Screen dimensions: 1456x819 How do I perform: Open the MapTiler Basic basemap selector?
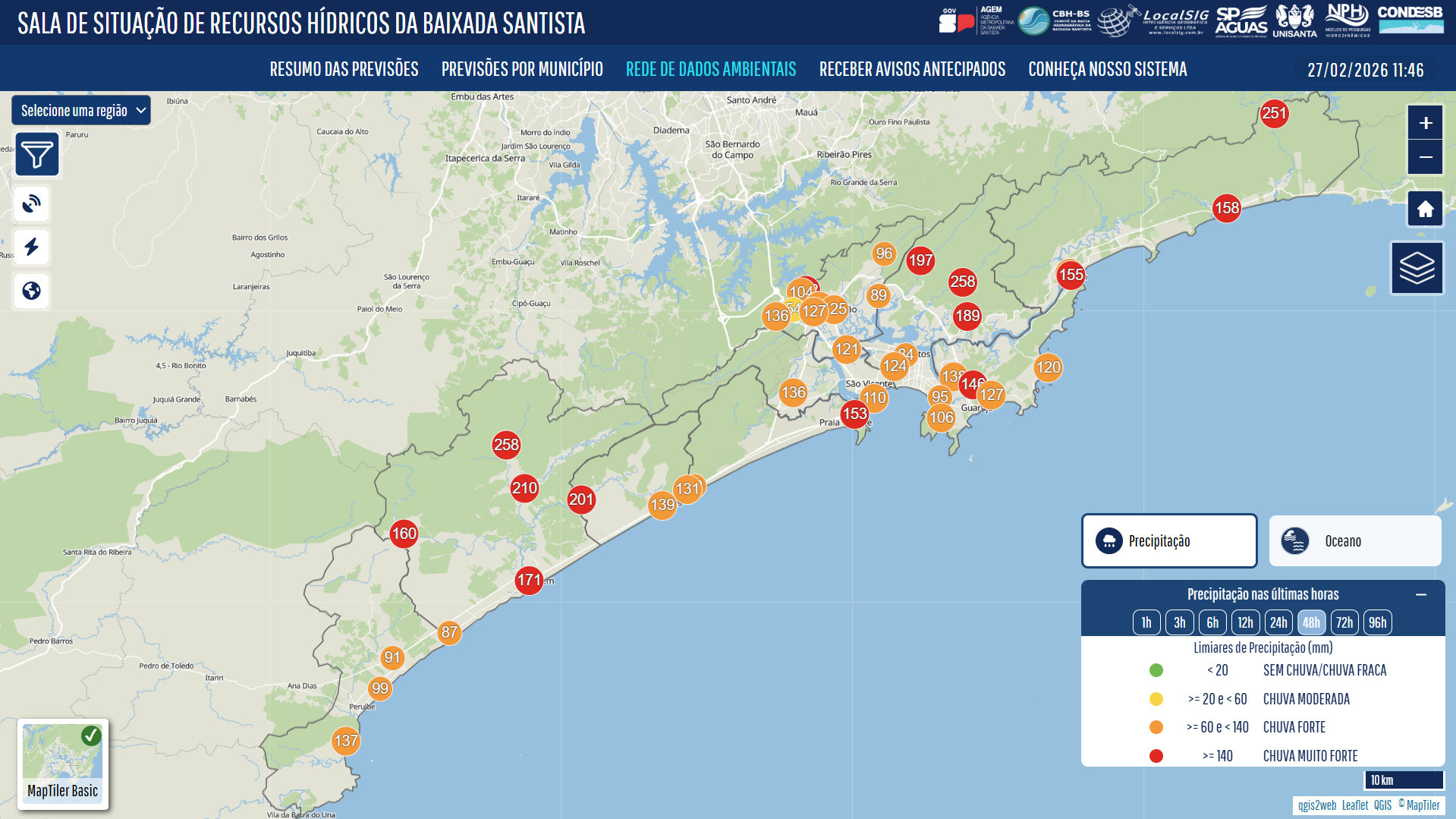[63, 764]
